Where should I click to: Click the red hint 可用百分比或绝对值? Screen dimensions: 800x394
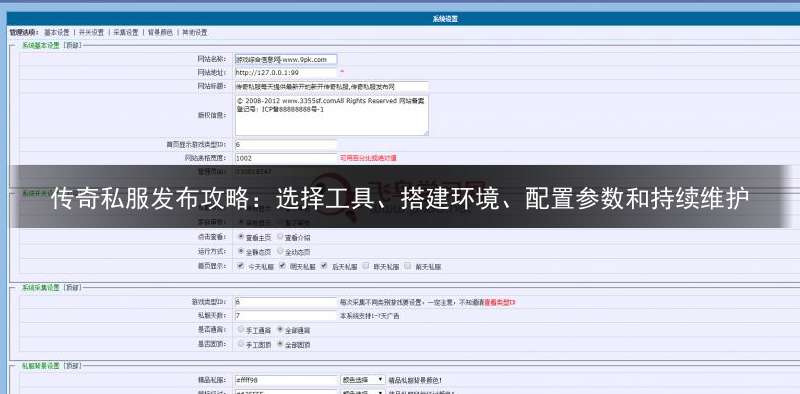368,158
